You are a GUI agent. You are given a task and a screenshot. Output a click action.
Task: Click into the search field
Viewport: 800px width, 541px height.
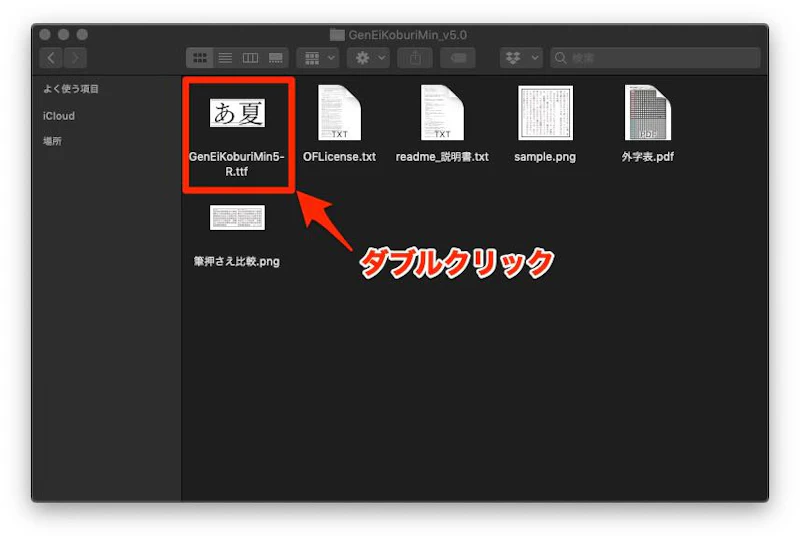point(656,58)
